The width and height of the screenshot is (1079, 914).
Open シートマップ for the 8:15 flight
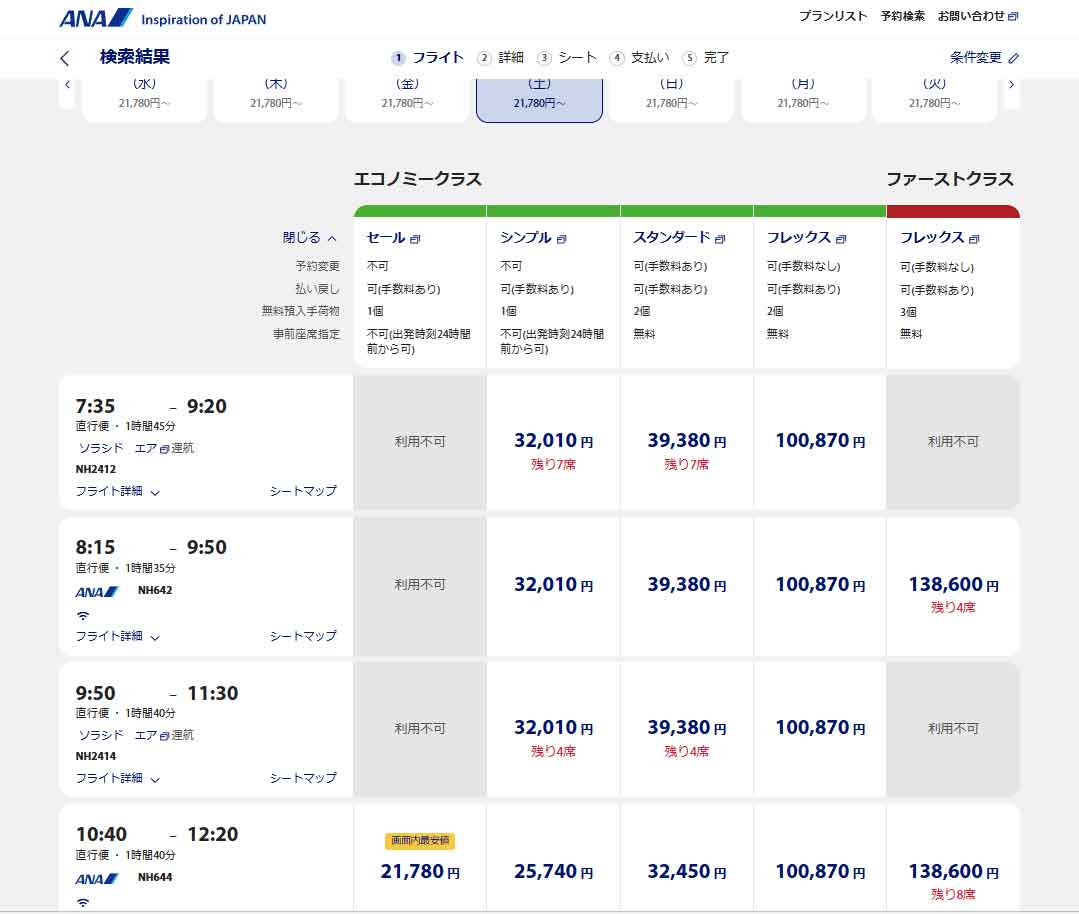(303, 636)
